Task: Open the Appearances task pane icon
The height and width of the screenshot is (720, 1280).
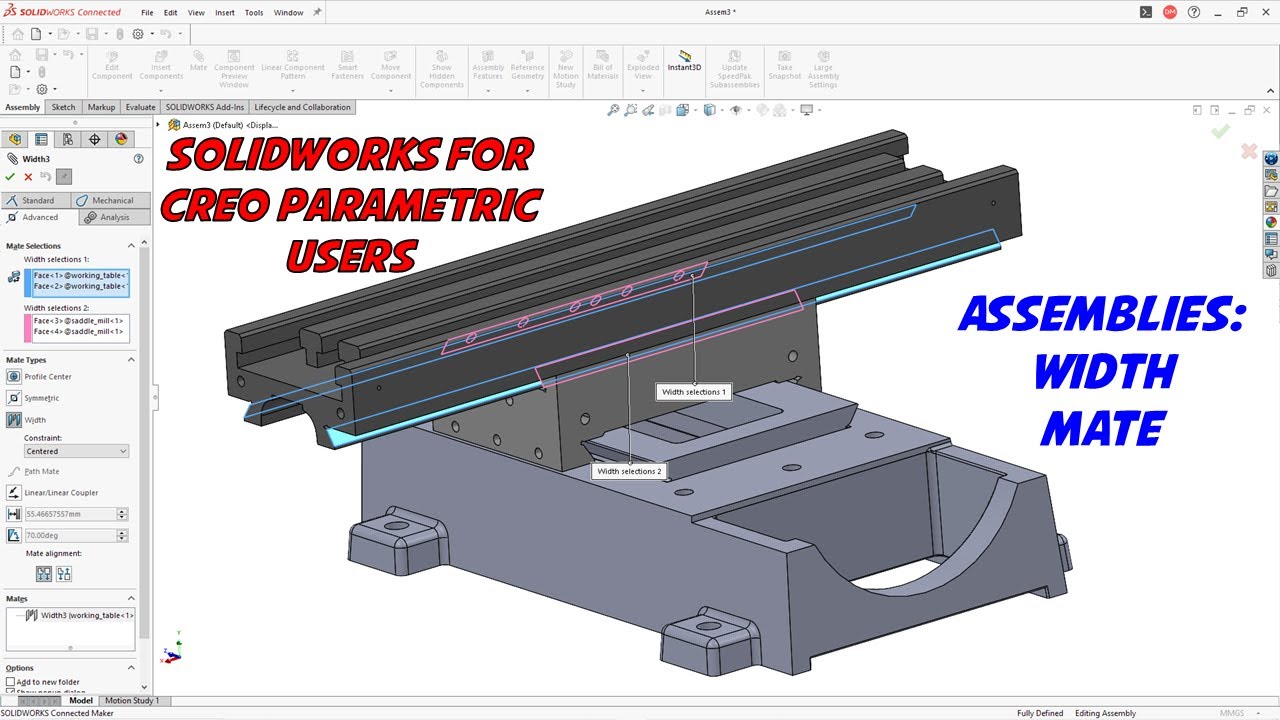Action: (1271, 222)
